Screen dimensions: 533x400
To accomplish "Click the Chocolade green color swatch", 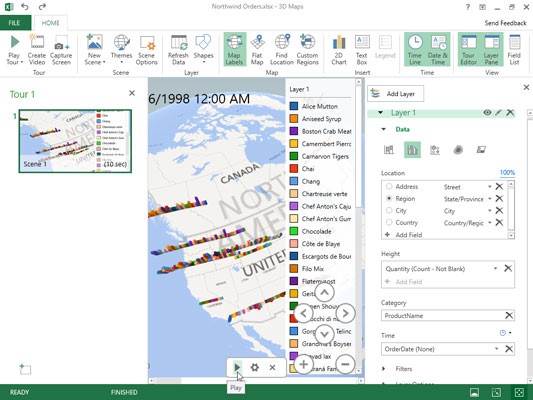I will [294, 231].
